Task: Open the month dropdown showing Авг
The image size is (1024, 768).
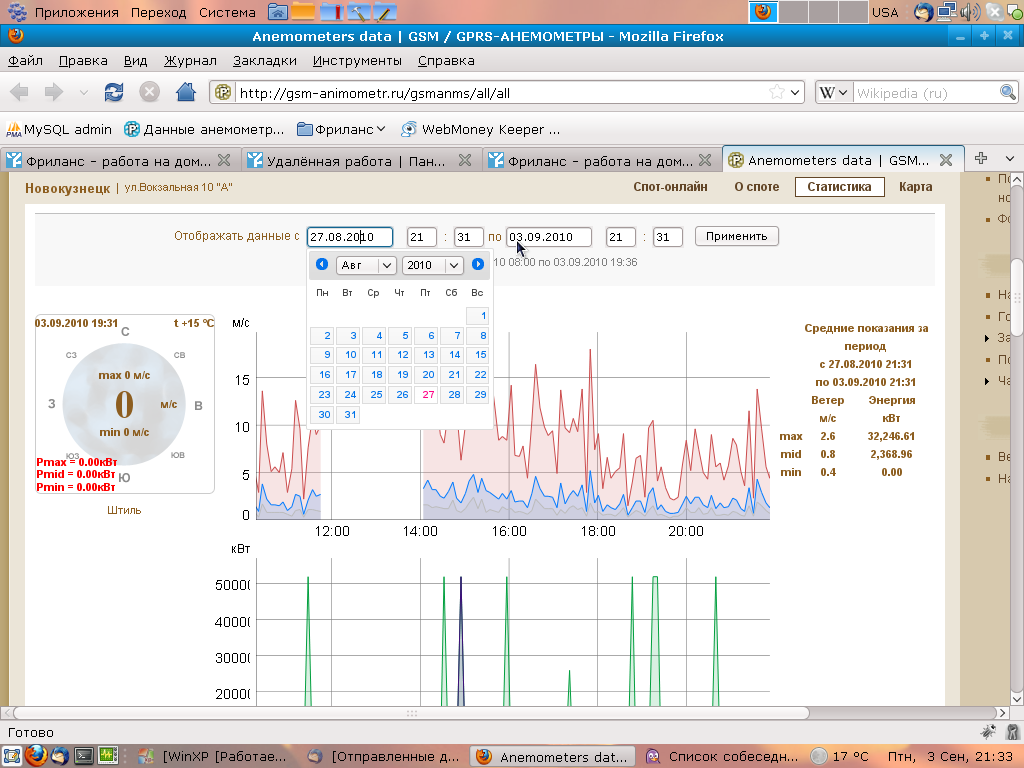Action: (x=367, y=265)
